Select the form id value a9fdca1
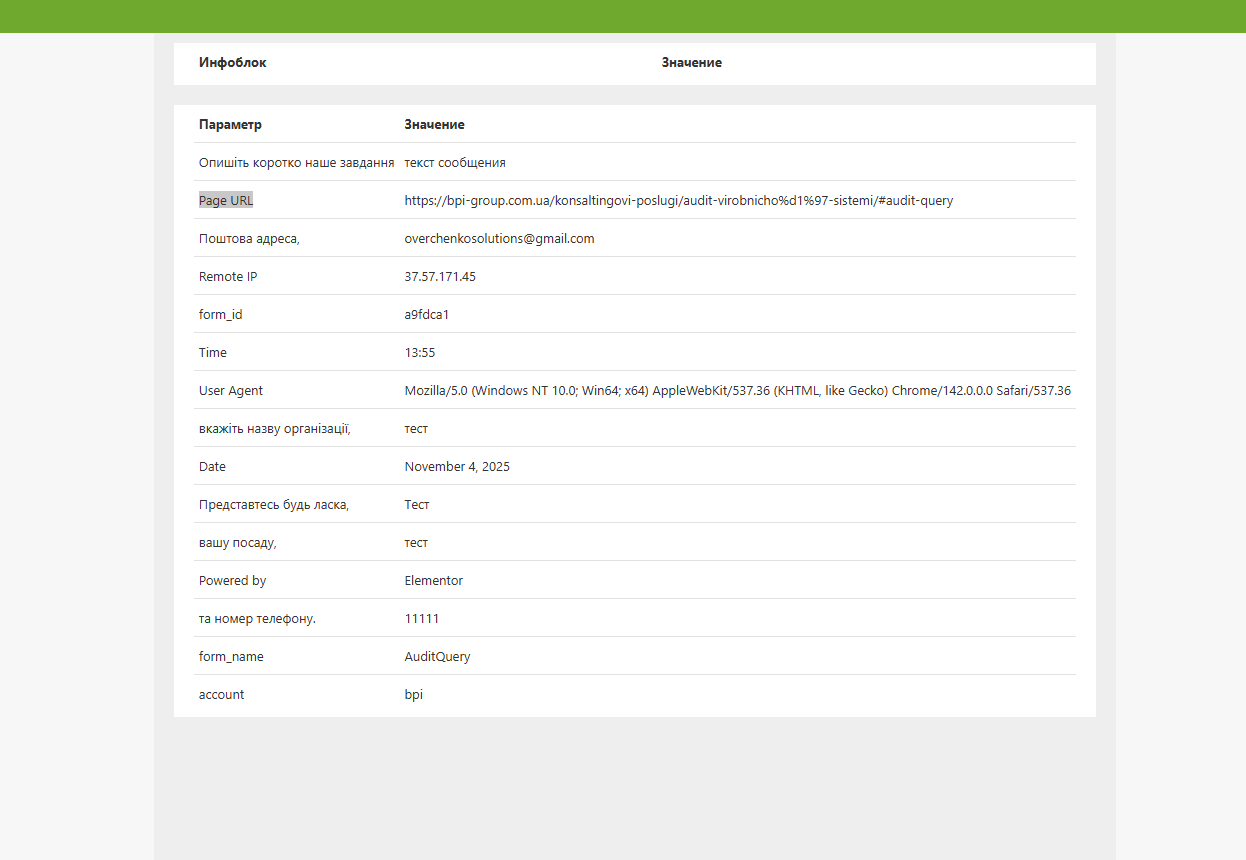Screen dimensions: 1246x860 pos(427,315)
